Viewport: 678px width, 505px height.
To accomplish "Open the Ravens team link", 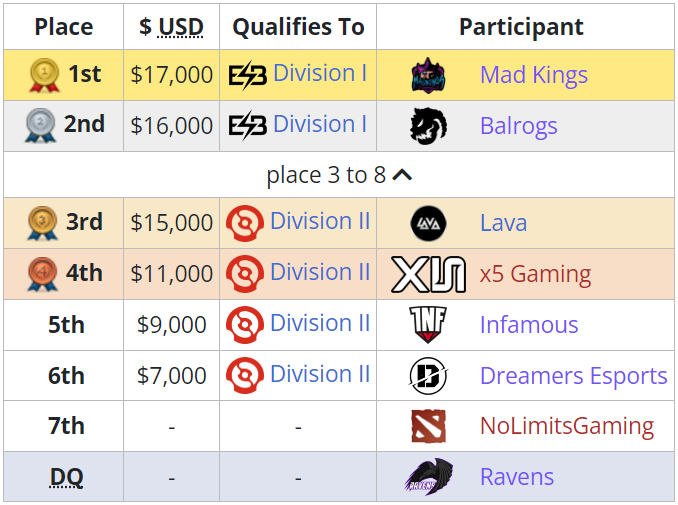I will tap(516, 477).
